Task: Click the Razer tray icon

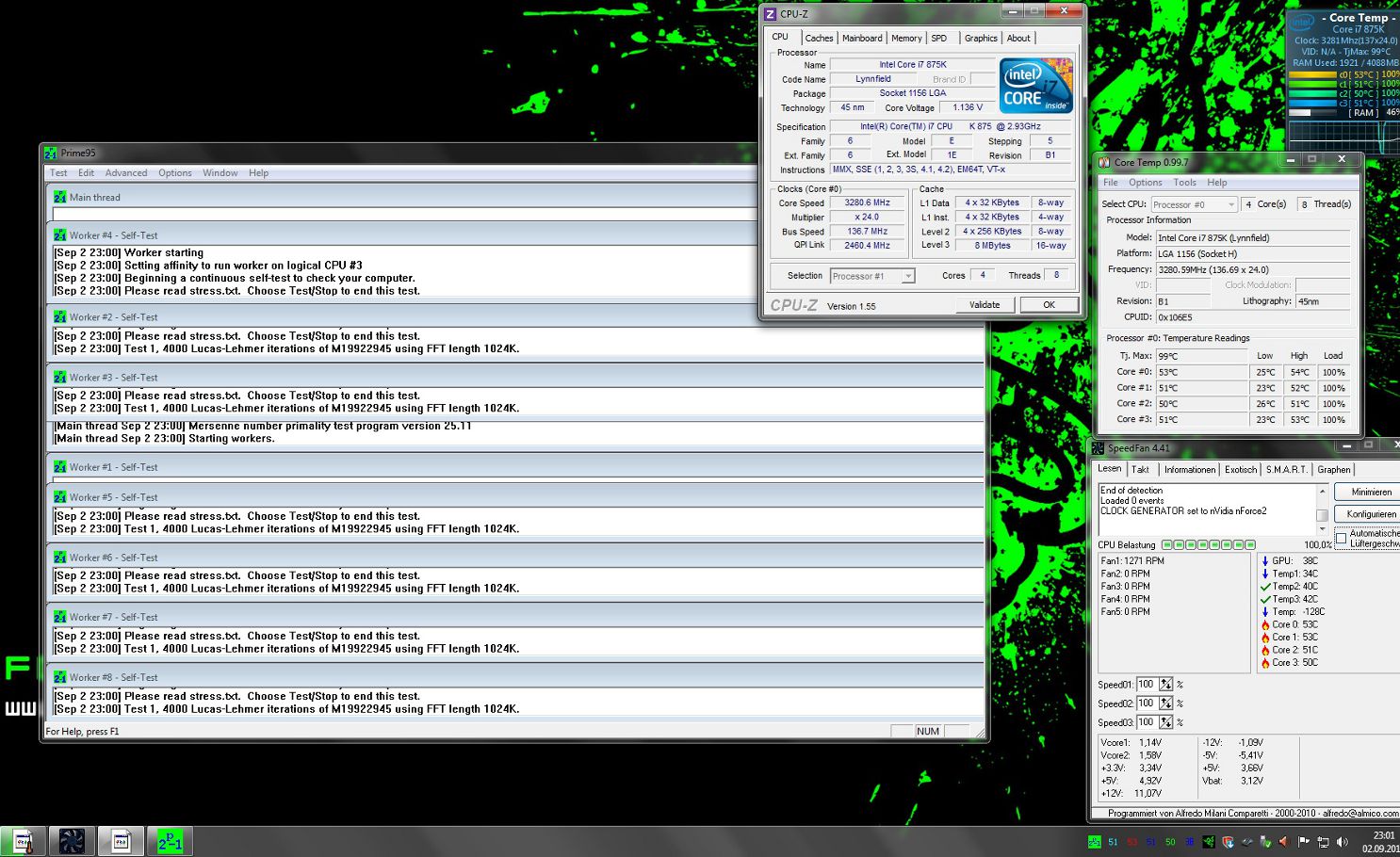Action: click(1209, 842)
